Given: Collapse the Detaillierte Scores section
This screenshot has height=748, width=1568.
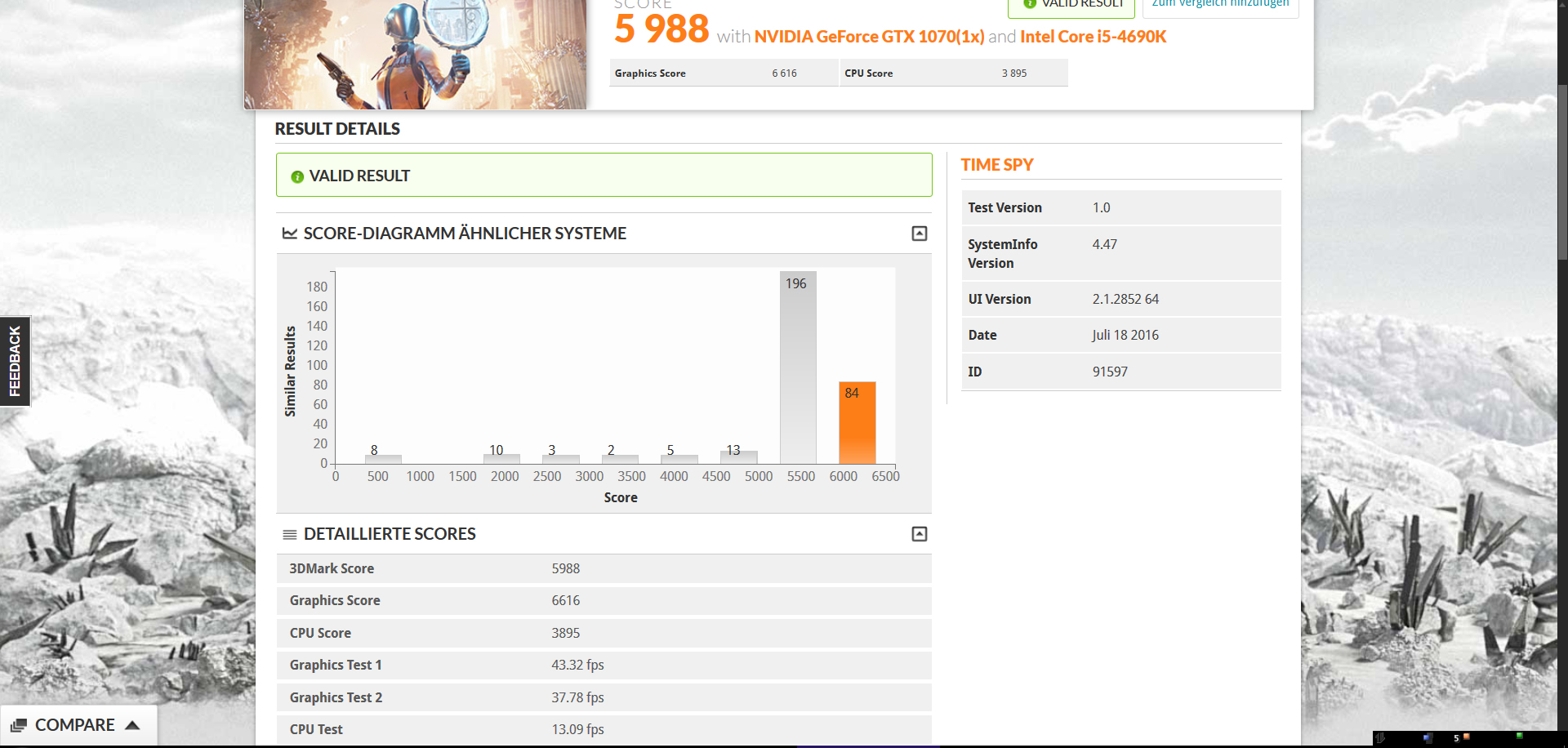Looking at the screenshot, I should pos(919,534).
